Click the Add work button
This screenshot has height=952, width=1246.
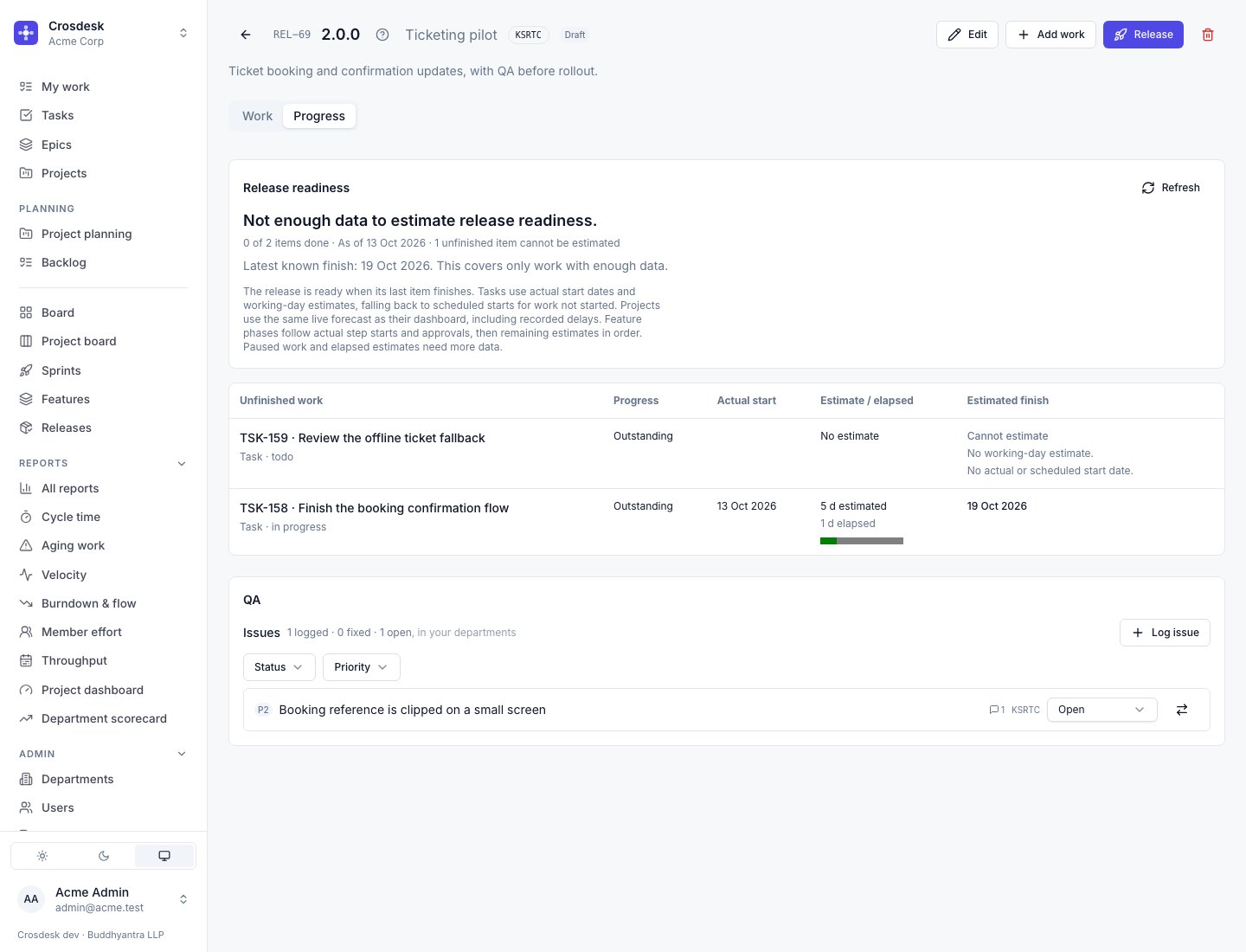1051,35
